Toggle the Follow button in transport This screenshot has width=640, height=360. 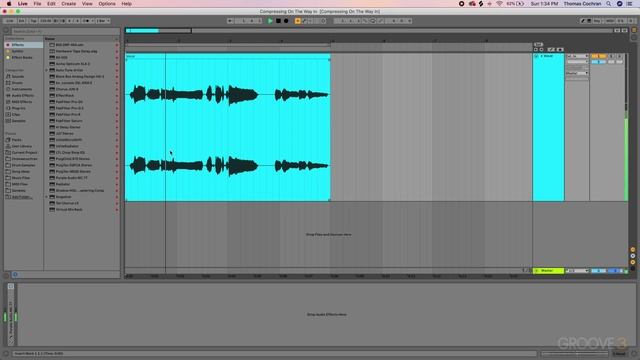click(231, 21)
